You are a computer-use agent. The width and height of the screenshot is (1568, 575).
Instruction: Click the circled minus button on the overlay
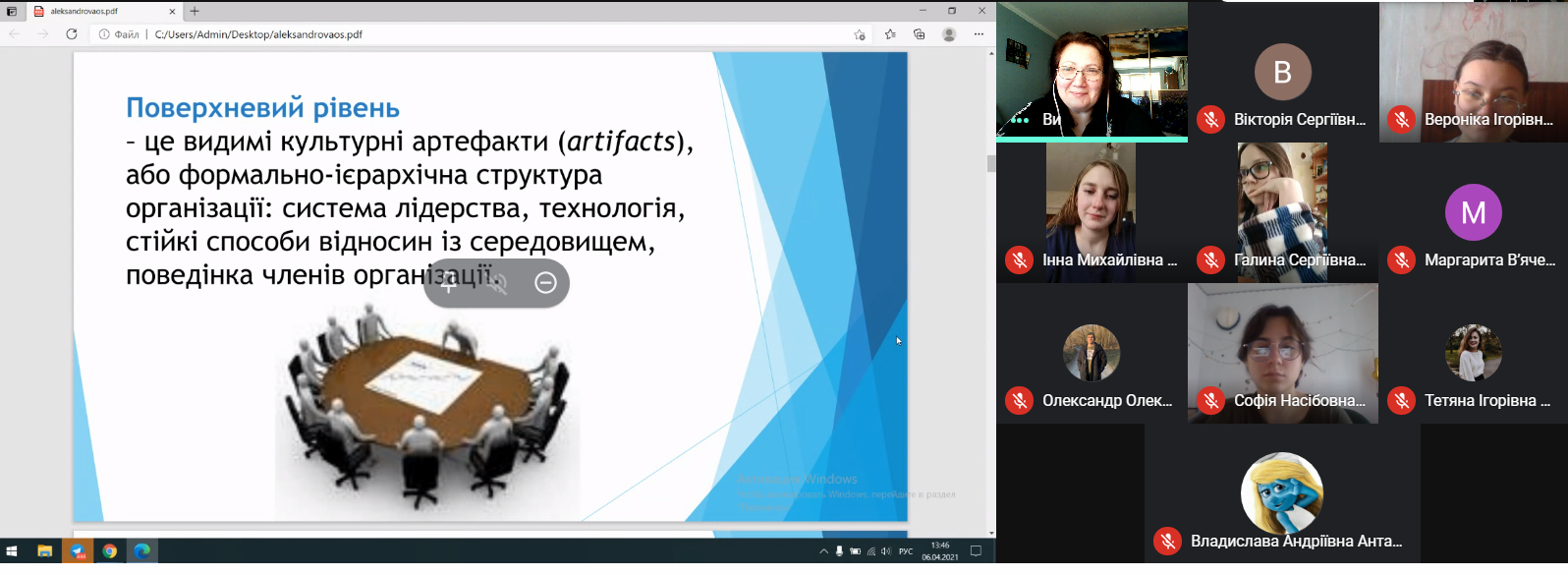tap(545, 283)
